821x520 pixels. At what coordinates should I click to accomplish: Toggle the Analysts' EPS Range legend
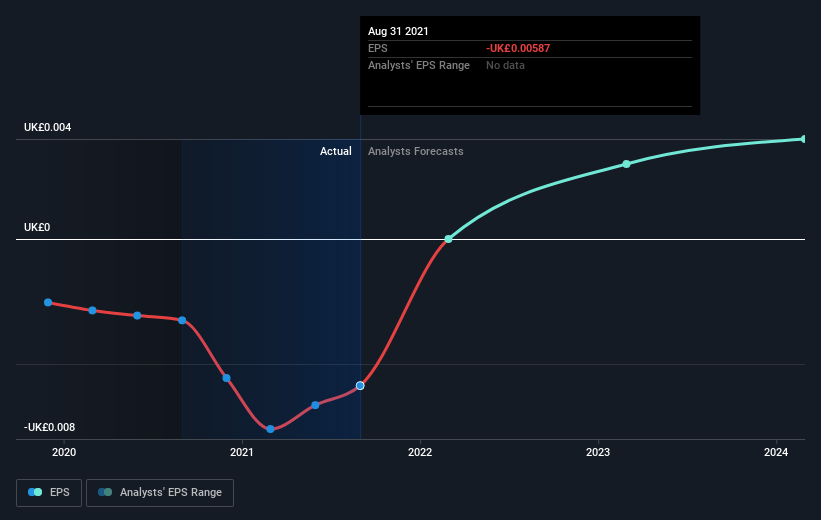(x=160, y=493)
